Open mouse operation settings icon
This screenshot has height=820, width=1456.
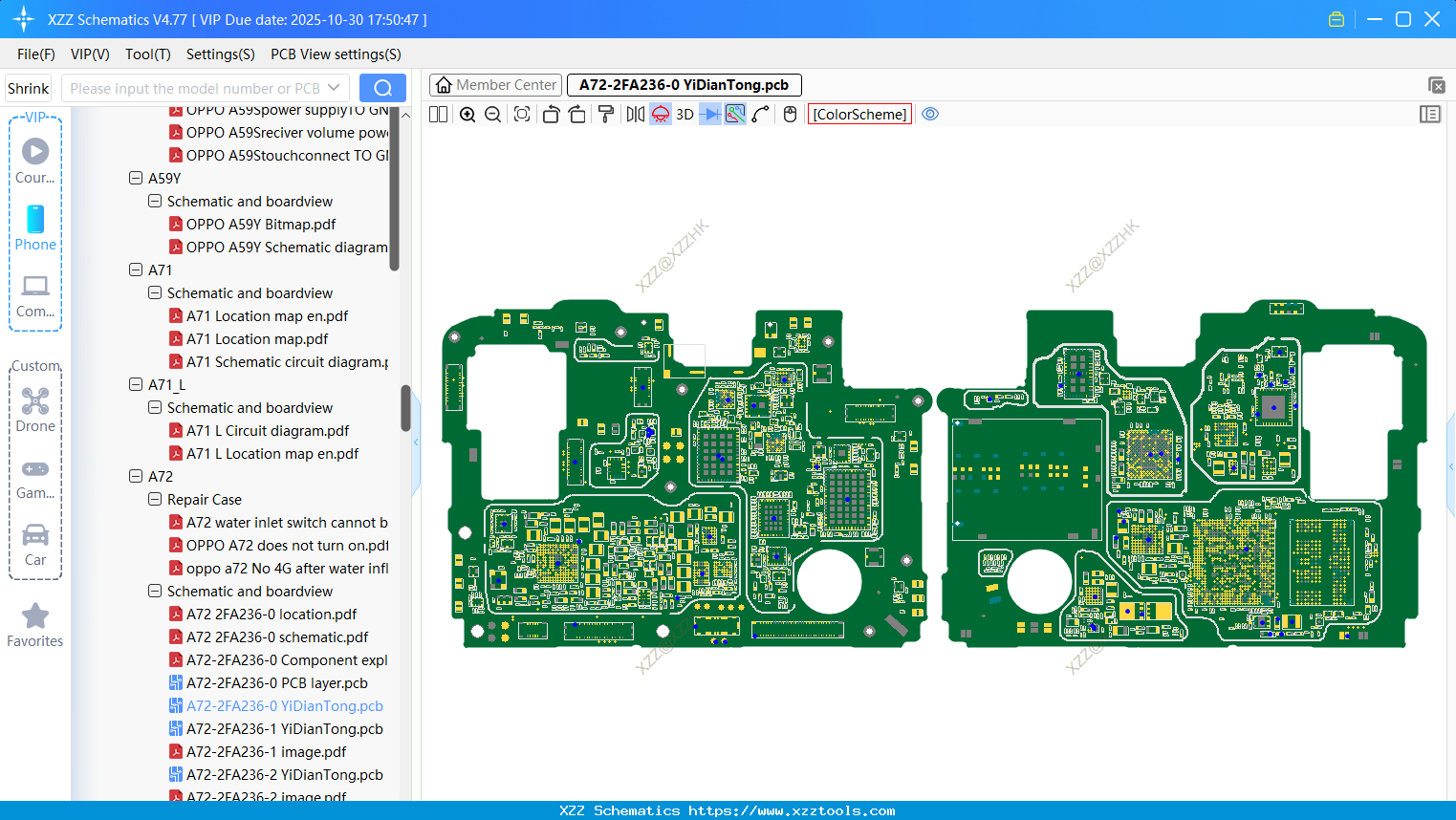(789, 114)
